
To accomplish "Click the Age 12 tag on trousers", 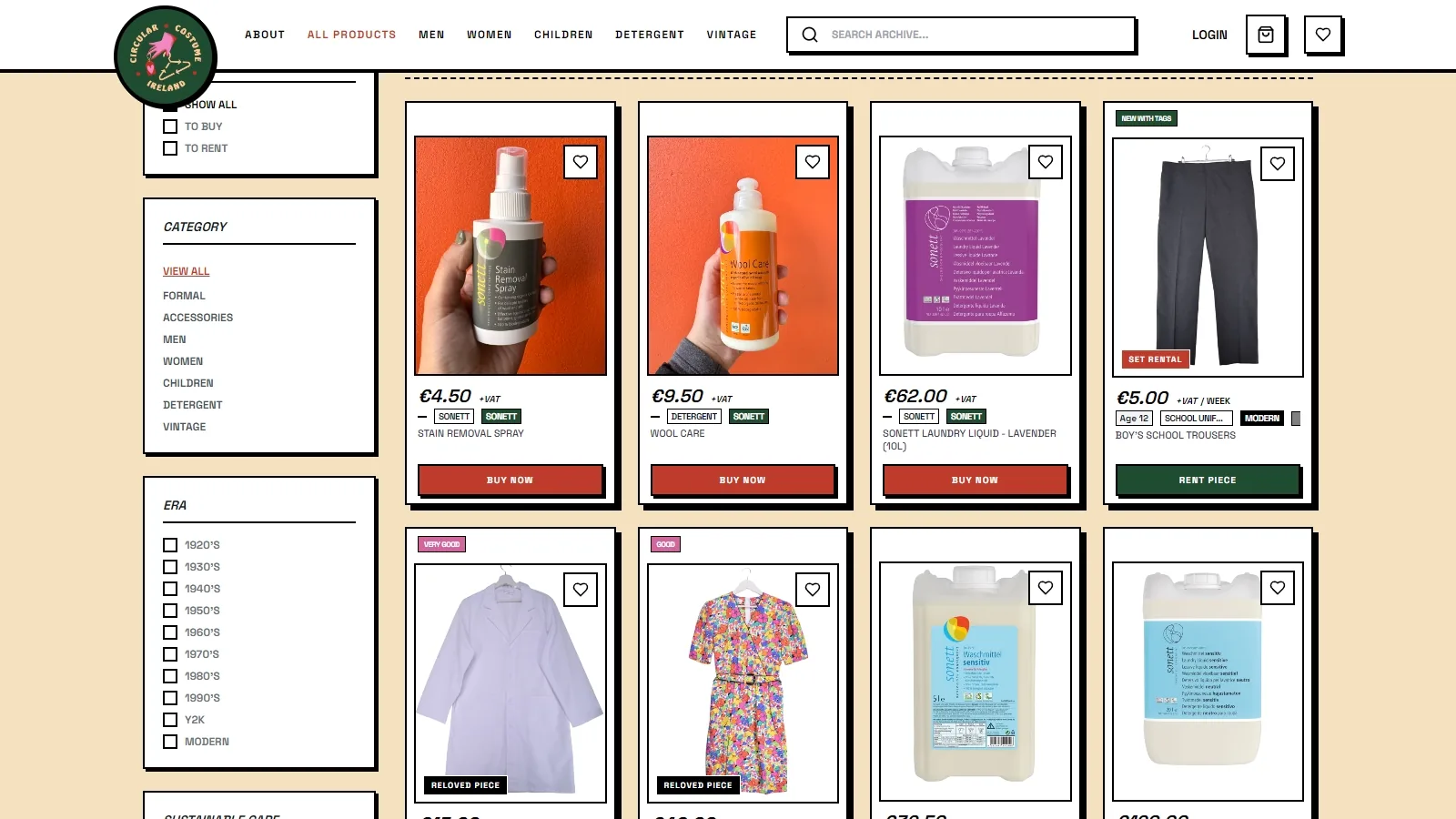I will click(x=1134, y=419).
